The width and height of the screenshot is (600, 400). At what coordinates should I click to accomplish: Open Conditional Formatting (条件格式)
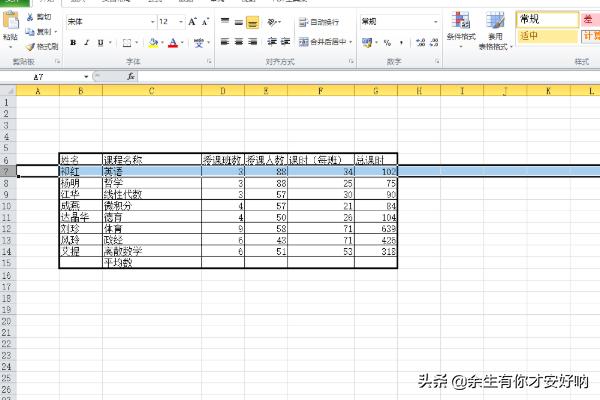point(461,30)
